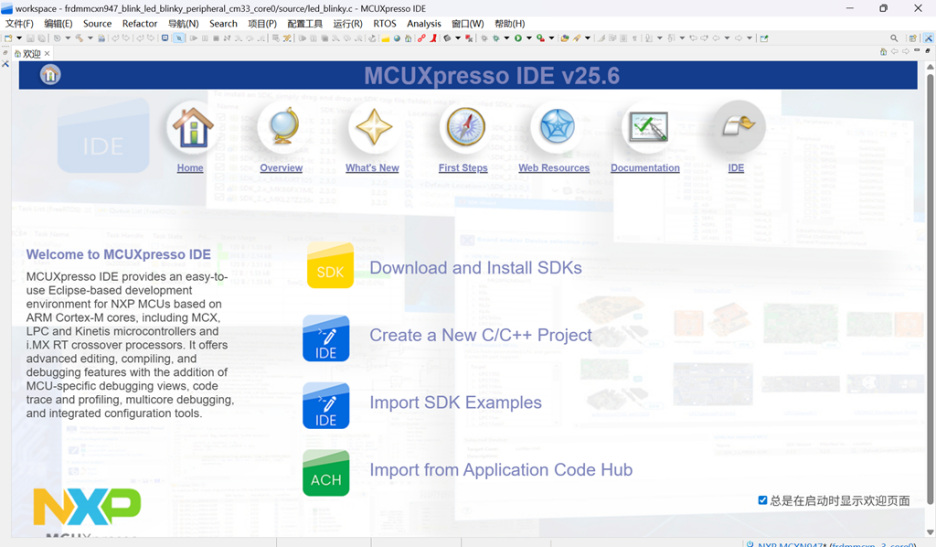Click the welcome page vertical scrollbar

pyautogui.click(x=930, y=290)
